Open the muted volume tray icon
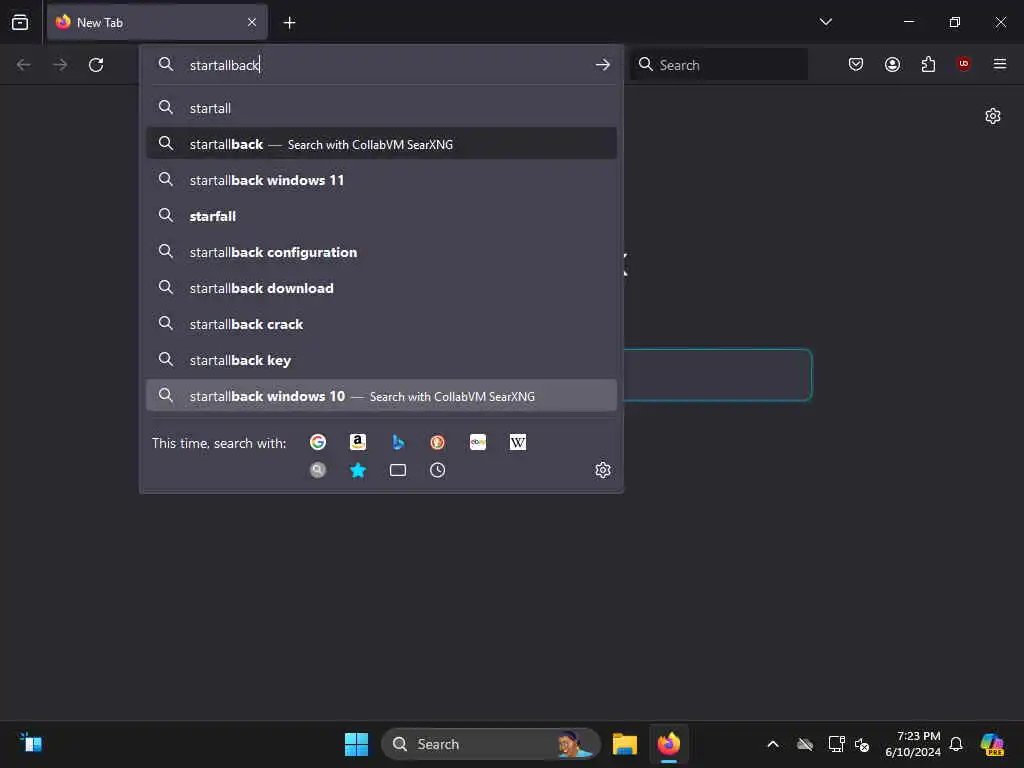 point(862,744)
